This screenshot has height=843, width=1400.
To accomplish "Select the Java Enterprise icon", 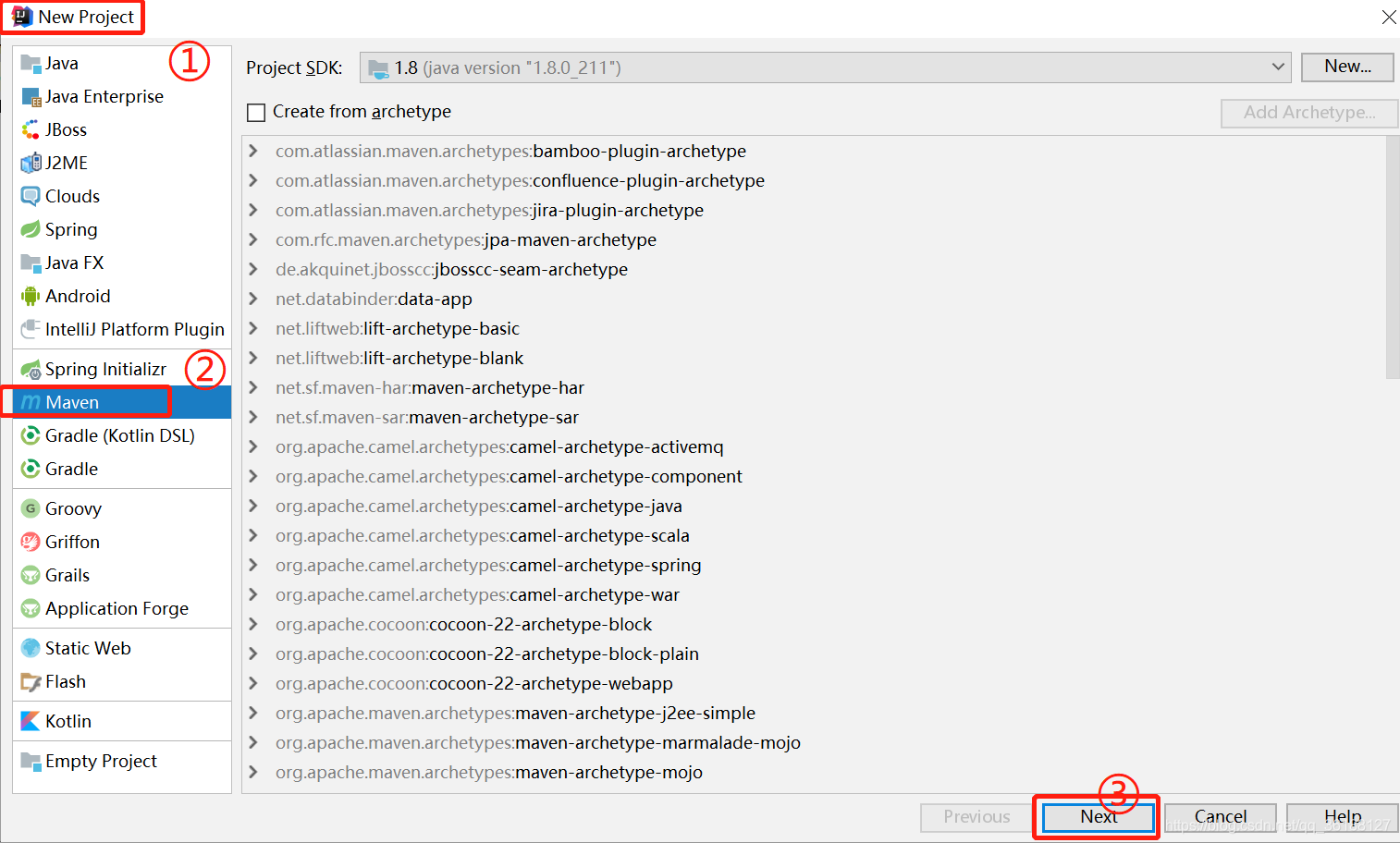I will pos(31,97).
